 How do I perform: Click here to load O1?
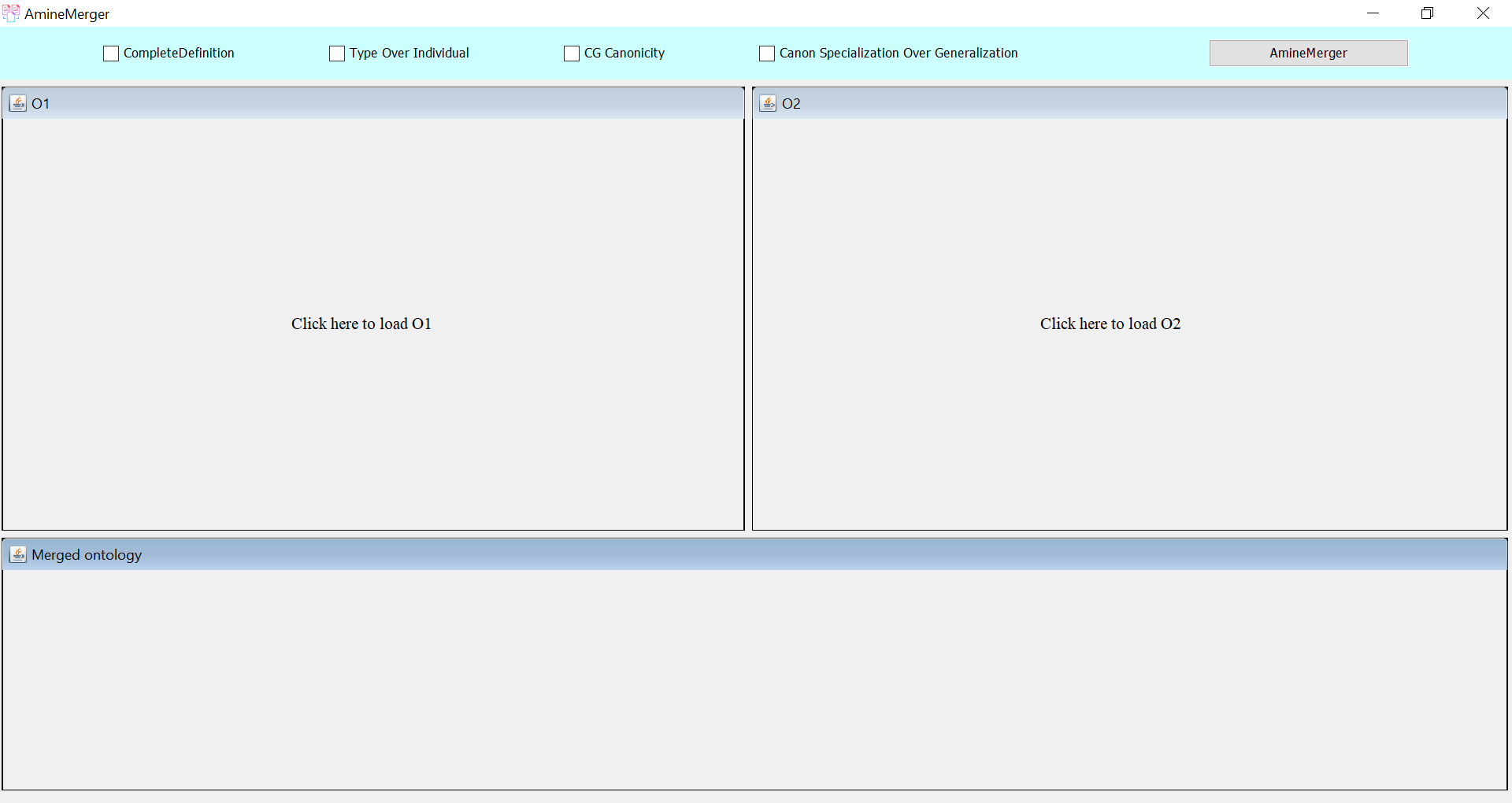point(361,324)
